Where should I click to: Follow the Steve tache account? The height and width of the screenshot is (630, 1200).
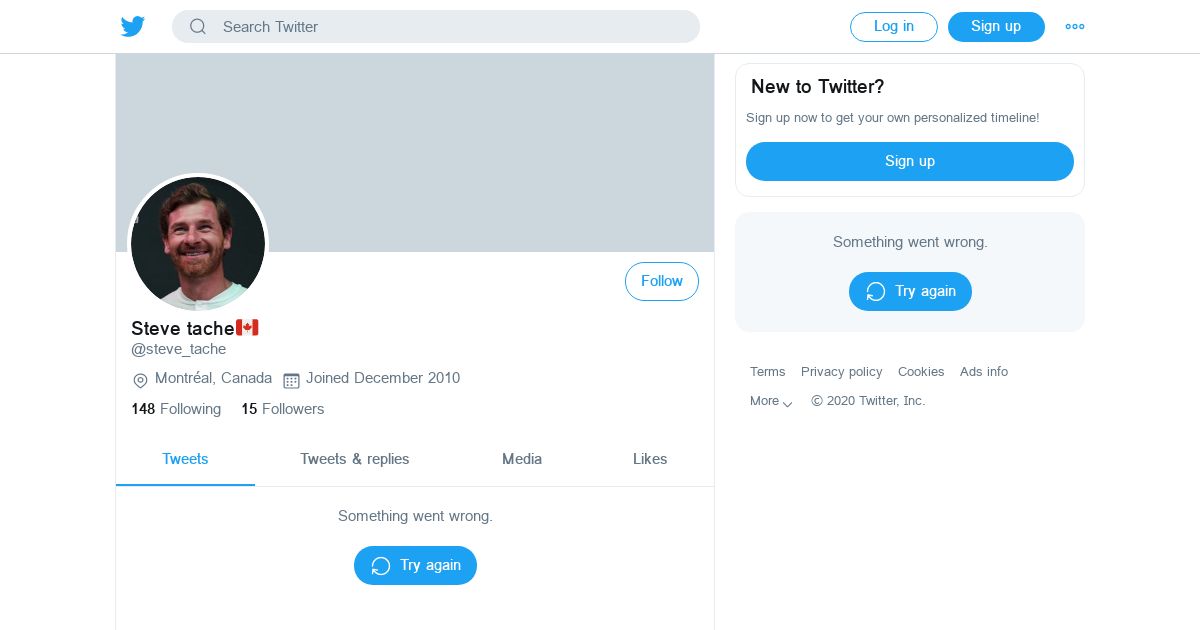point(662,282)
